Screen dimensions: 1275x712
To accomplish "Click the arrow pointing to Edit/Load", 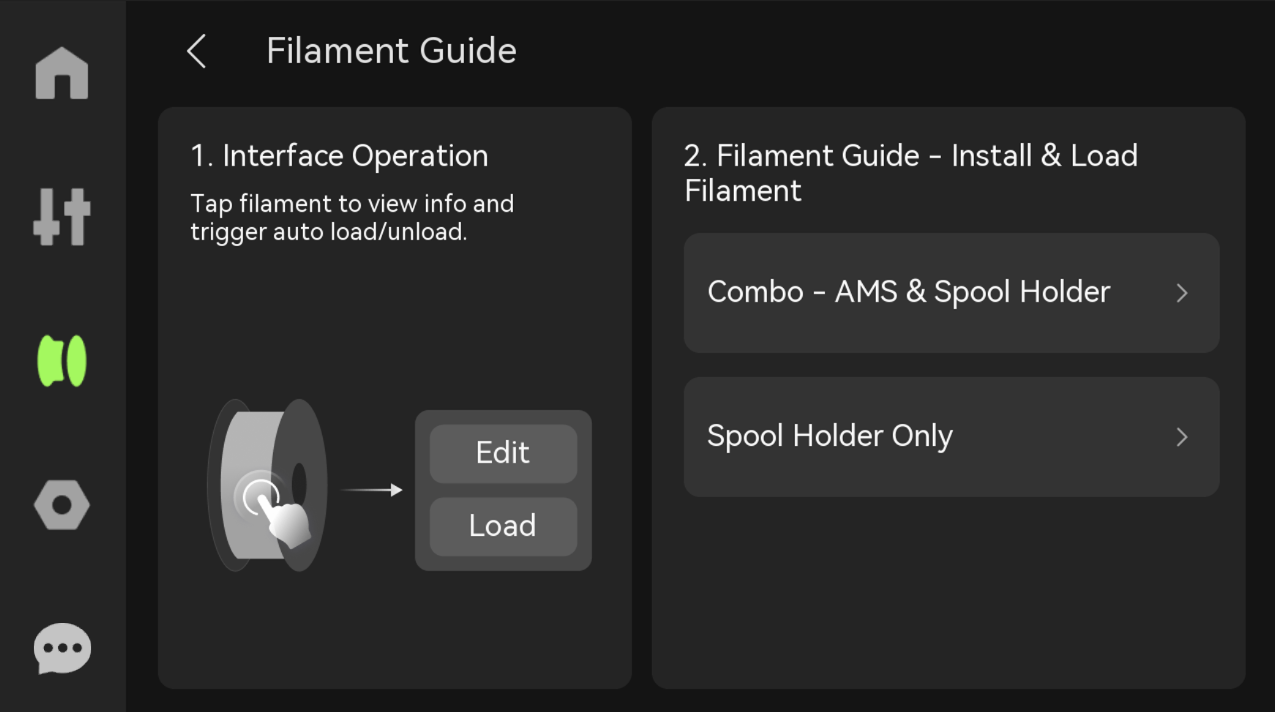I will (372, 490).
